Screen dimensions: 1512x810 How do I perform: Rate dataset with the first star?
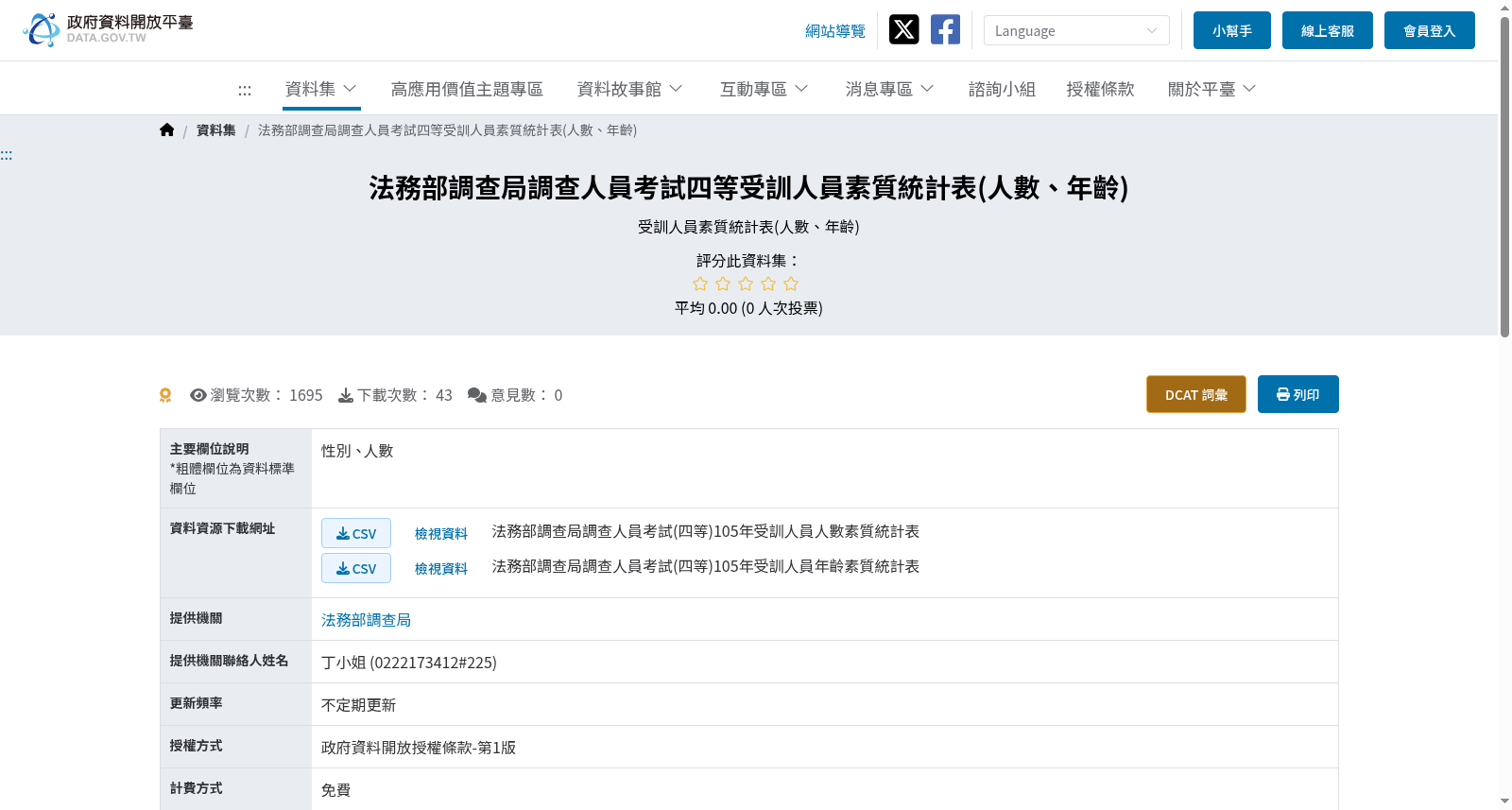point(700,284)
